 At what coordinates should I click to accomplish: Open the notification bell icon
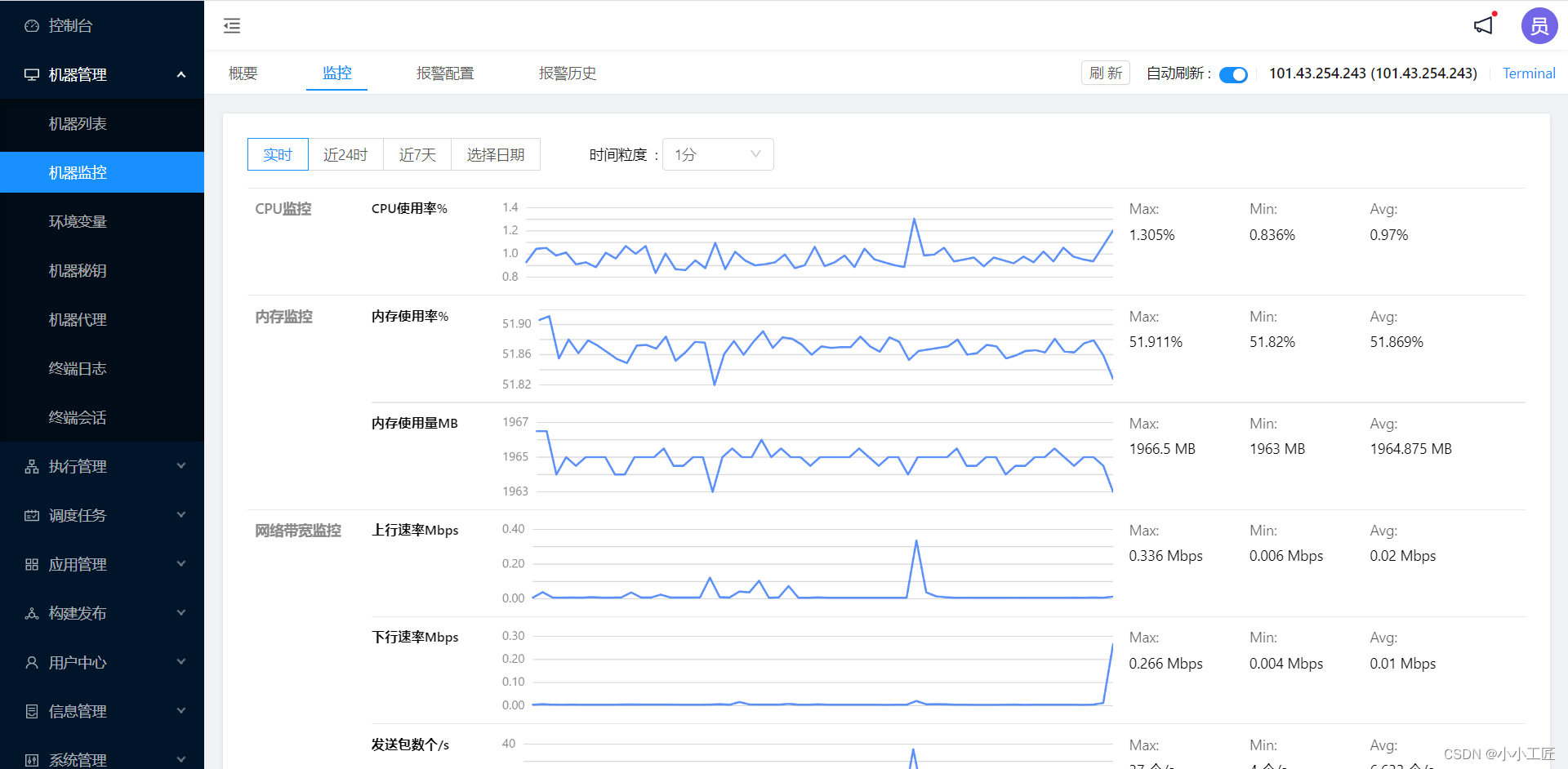point(1483,25)
